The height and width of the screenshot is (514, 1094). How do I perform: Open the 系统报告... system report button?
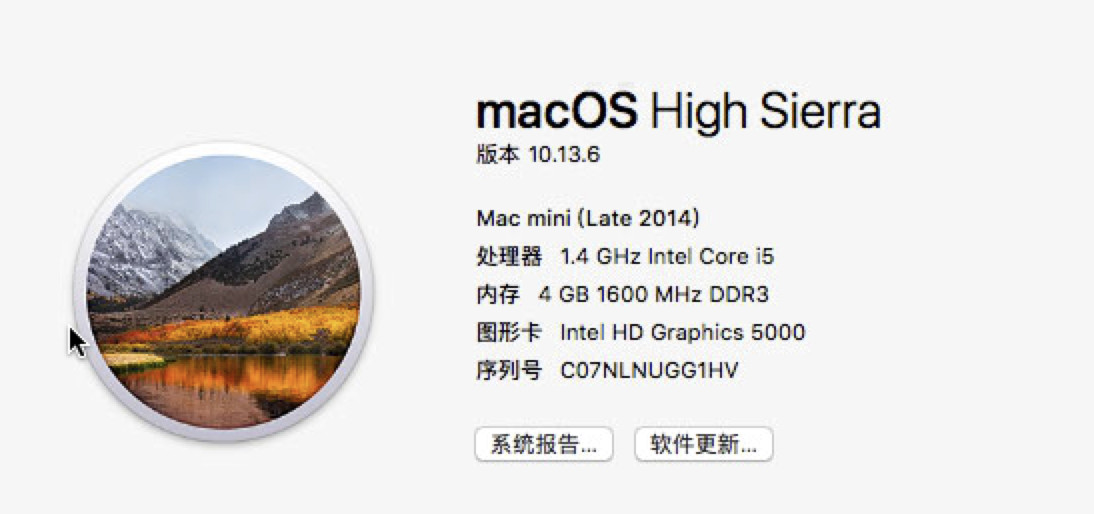[x=543, y=444]
